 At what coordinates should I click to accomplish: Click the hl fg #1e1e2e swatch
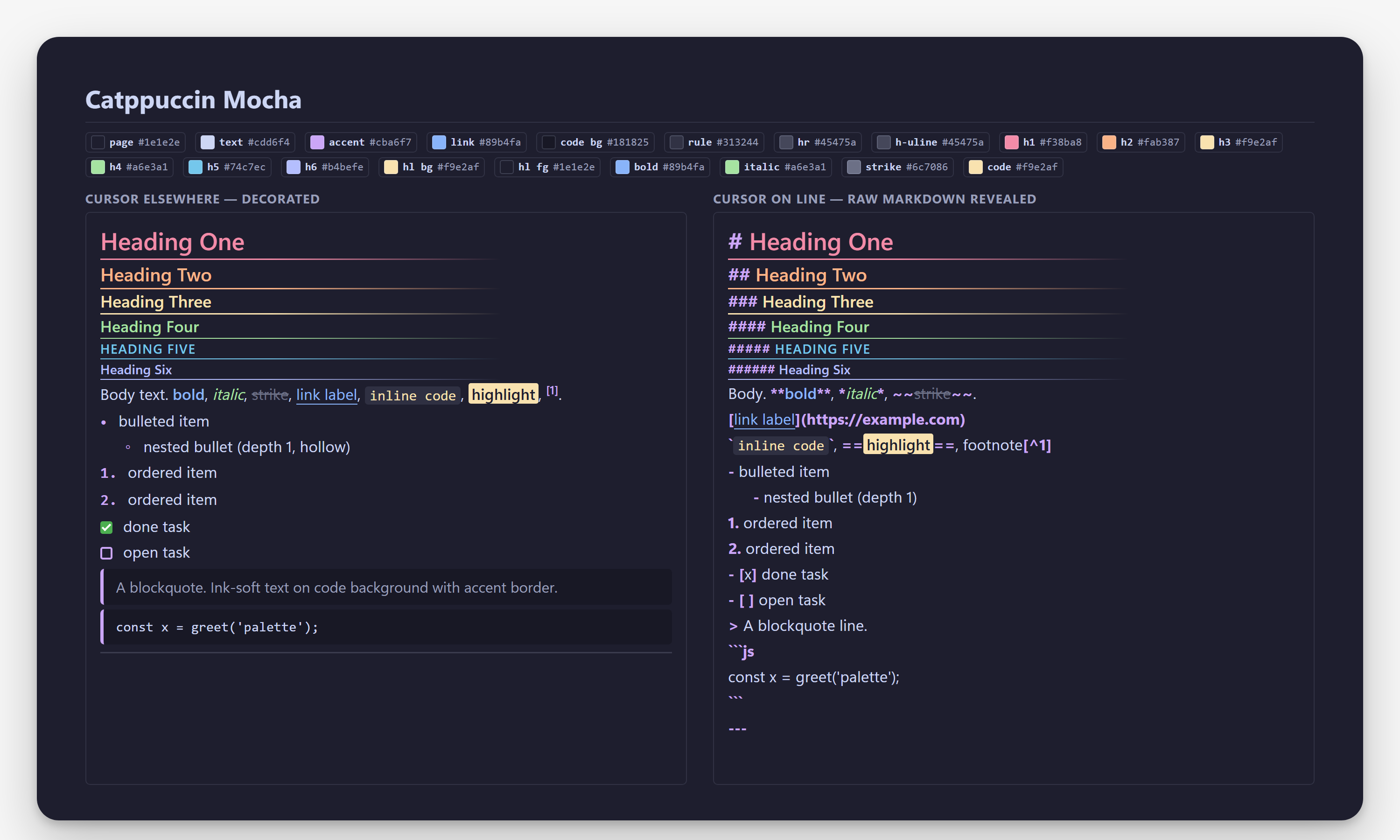(x=547, y=167)
